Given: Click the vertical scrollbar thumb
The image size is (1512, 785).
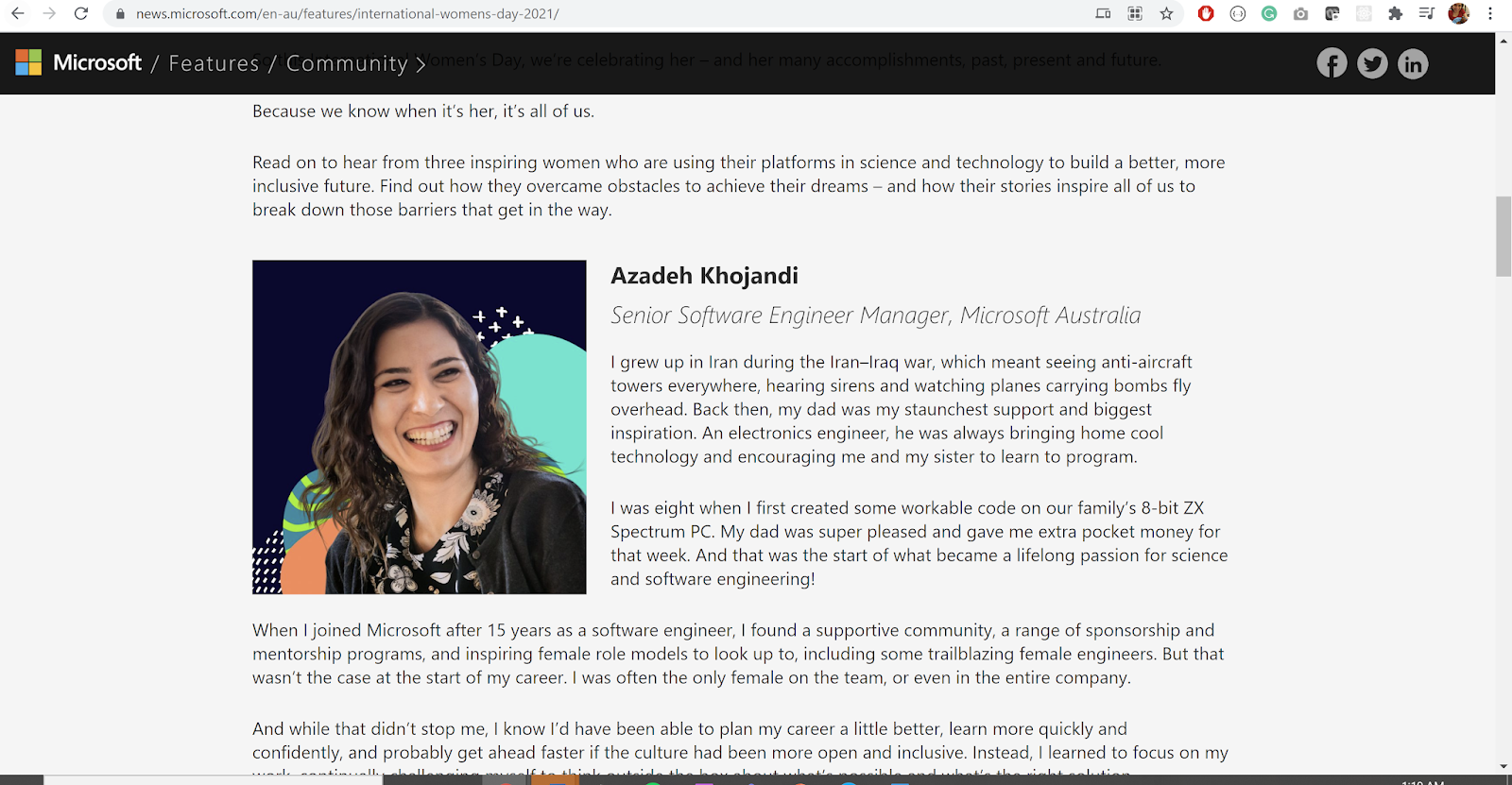Looking at the screenshot, I should tap(1503, 236).
